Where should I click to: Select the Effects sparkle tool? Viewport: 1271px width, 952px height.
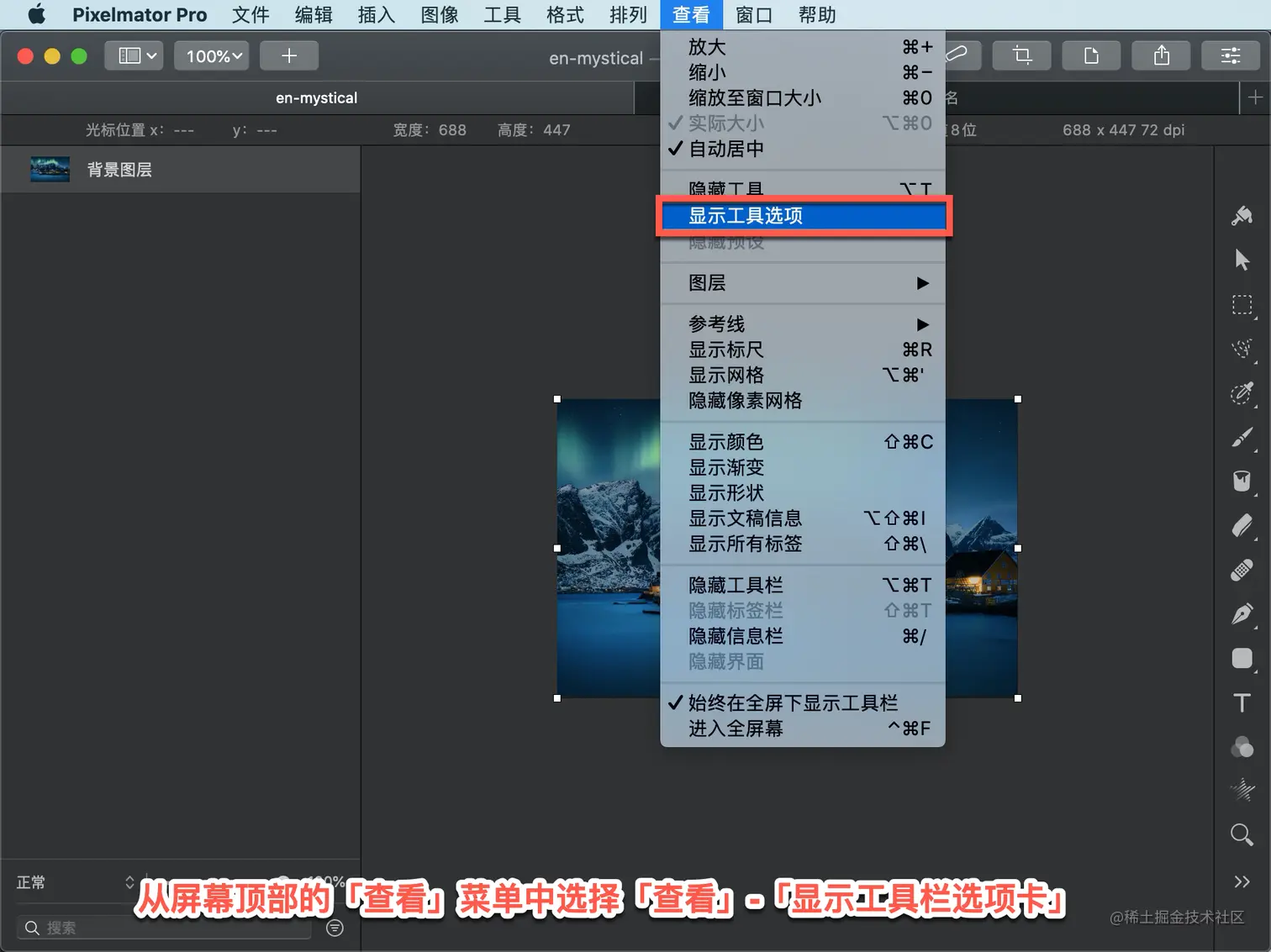(1242, 790)
